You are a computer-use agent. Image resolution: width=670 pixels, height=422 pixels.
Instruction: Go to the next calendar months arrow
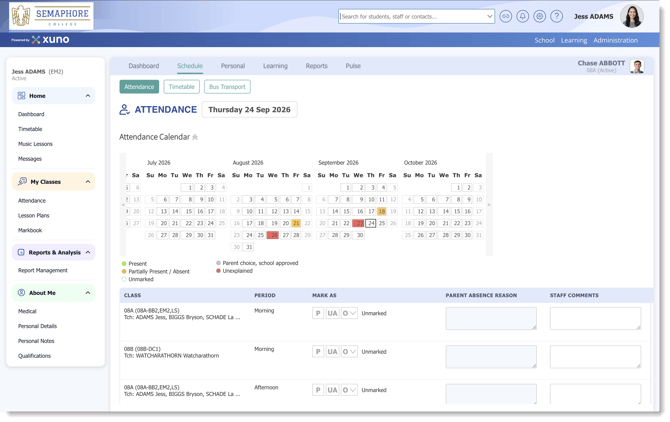click(489, 205)
